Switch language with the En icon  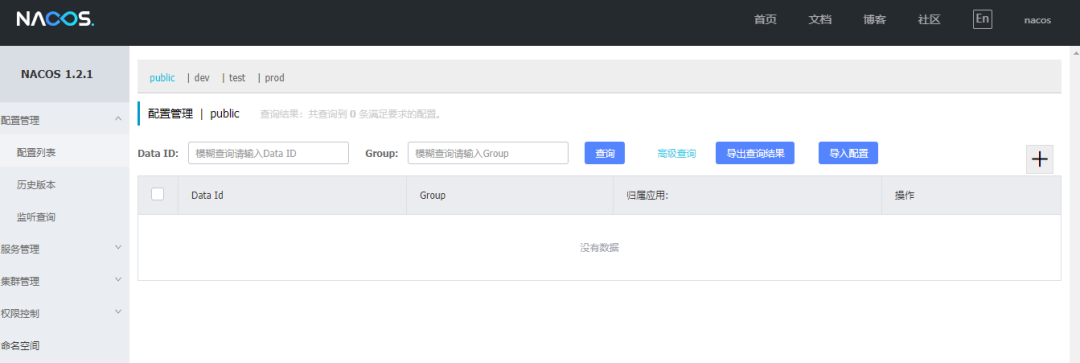pos(982,19)
